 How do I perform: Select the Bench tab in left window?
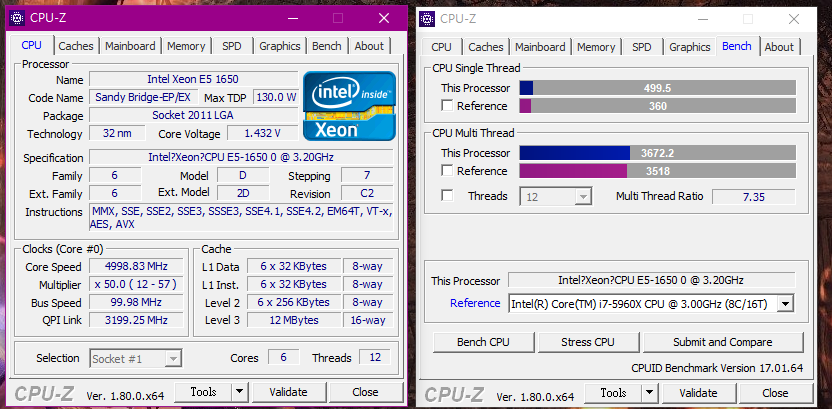point(326,46)
